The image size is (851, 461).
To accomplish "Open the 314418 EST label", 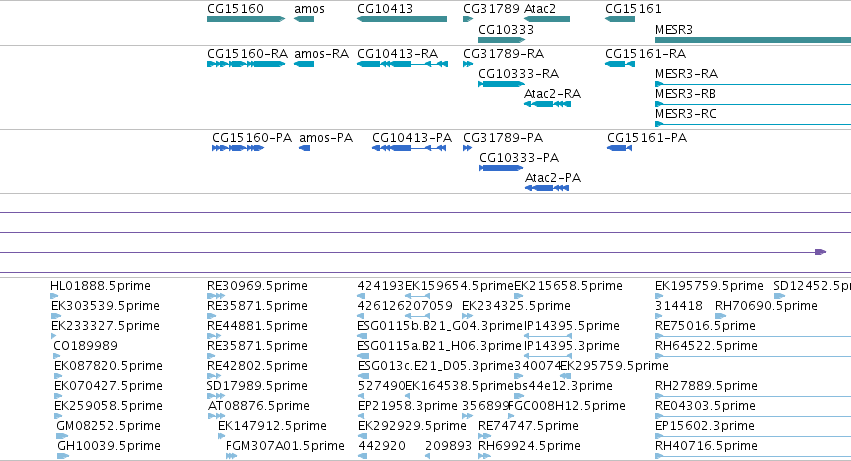I will (679, 306).
